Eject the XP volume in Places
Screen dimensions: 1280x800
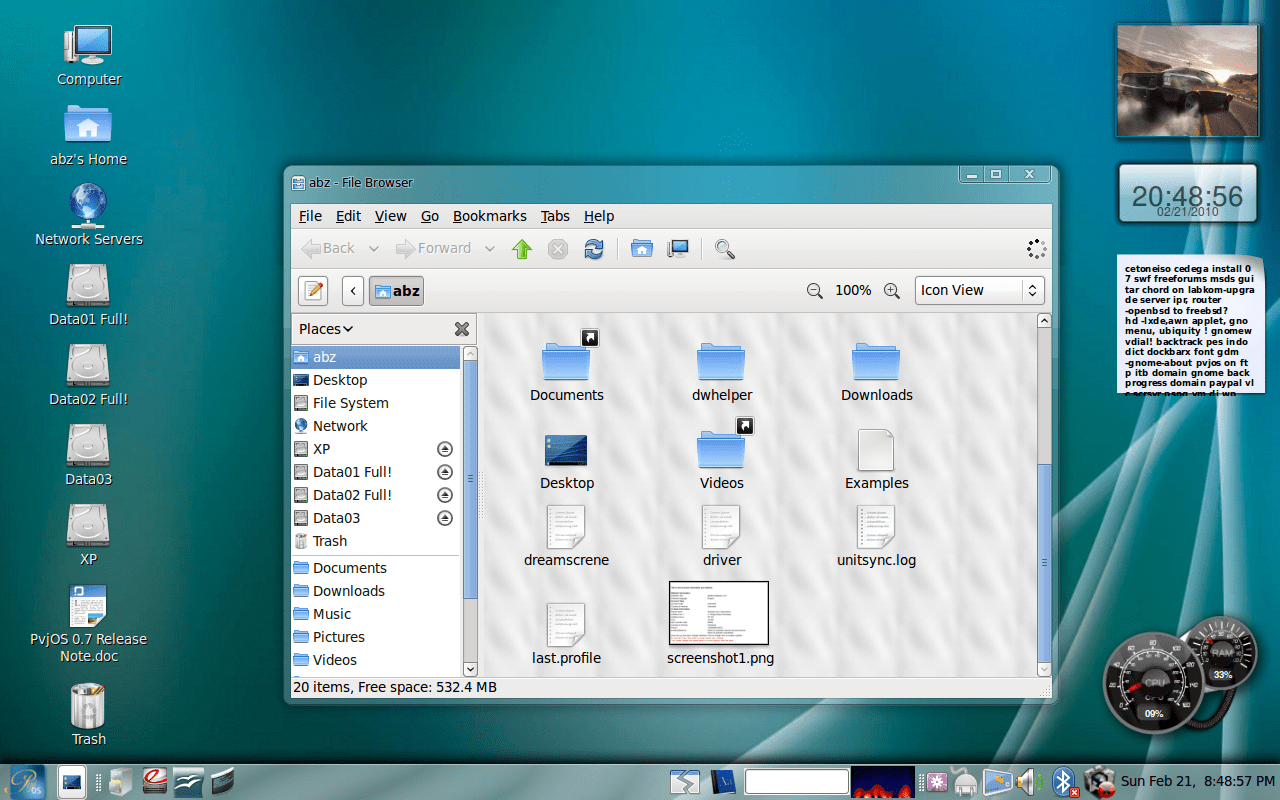[445, 448]
